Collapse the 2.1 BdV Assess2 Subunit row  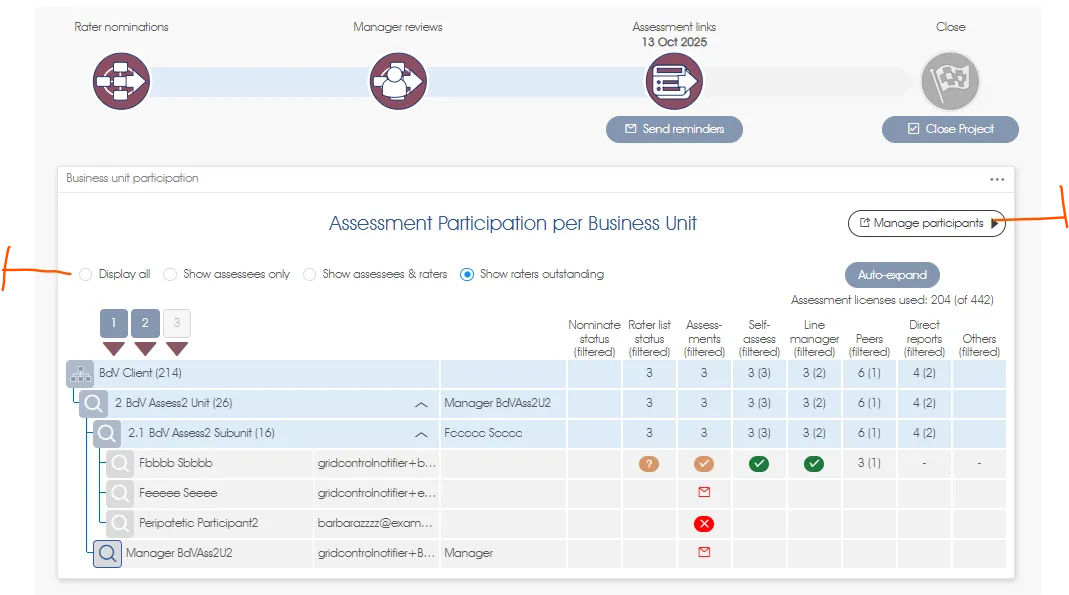pos(421,434)
